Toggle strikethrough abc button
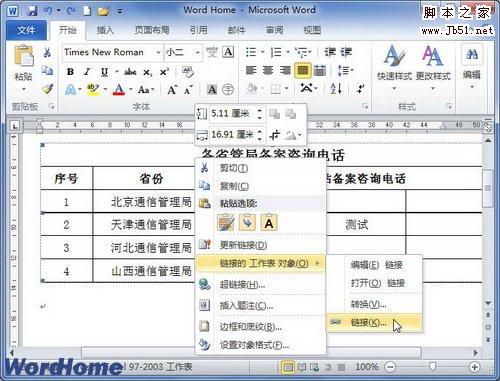 pyautogui.click(x=130, y=72)
